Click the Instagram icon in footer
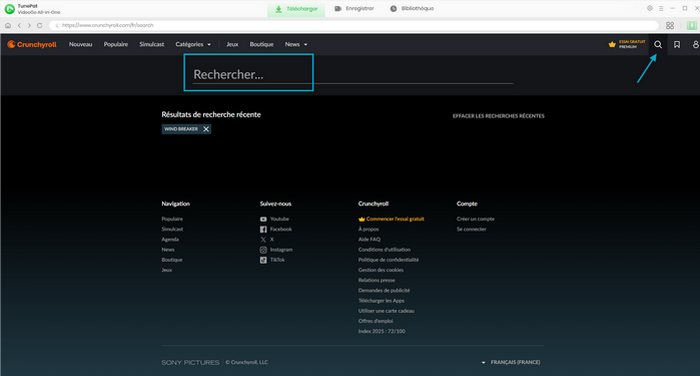 [263, 250]
